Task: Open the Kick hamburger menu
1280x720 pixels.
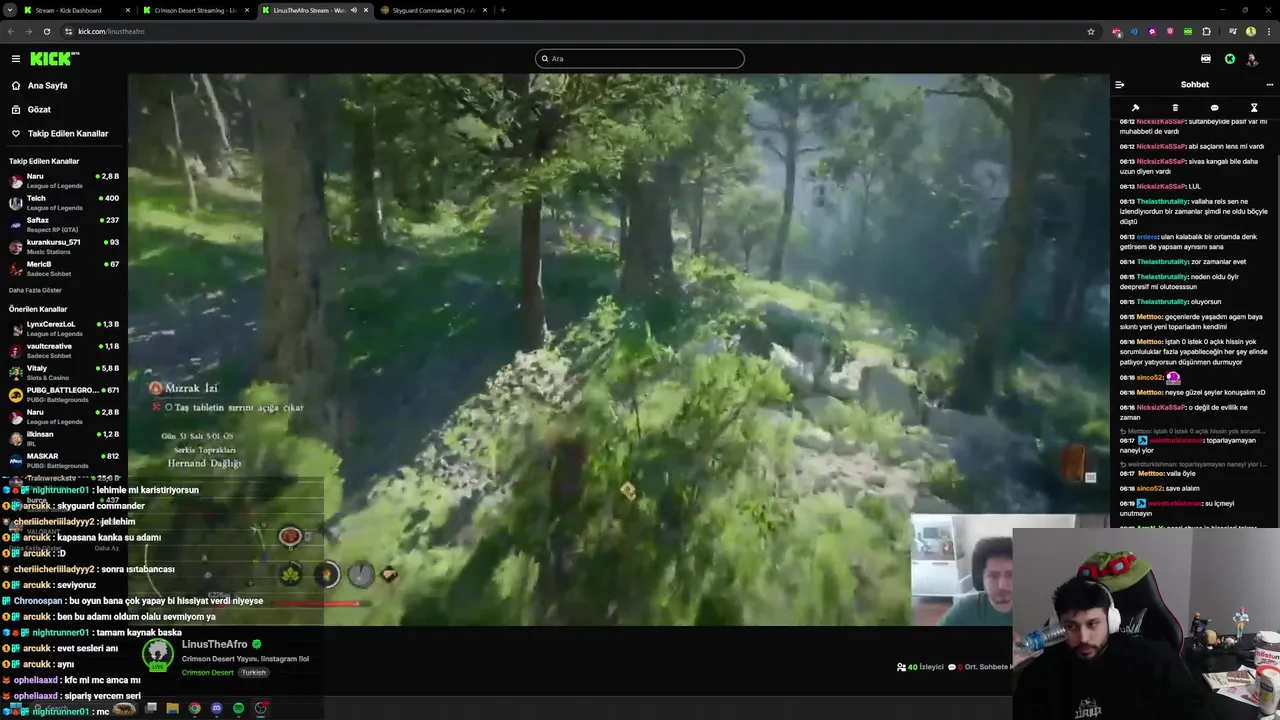Action: click(x=16, y=59)
